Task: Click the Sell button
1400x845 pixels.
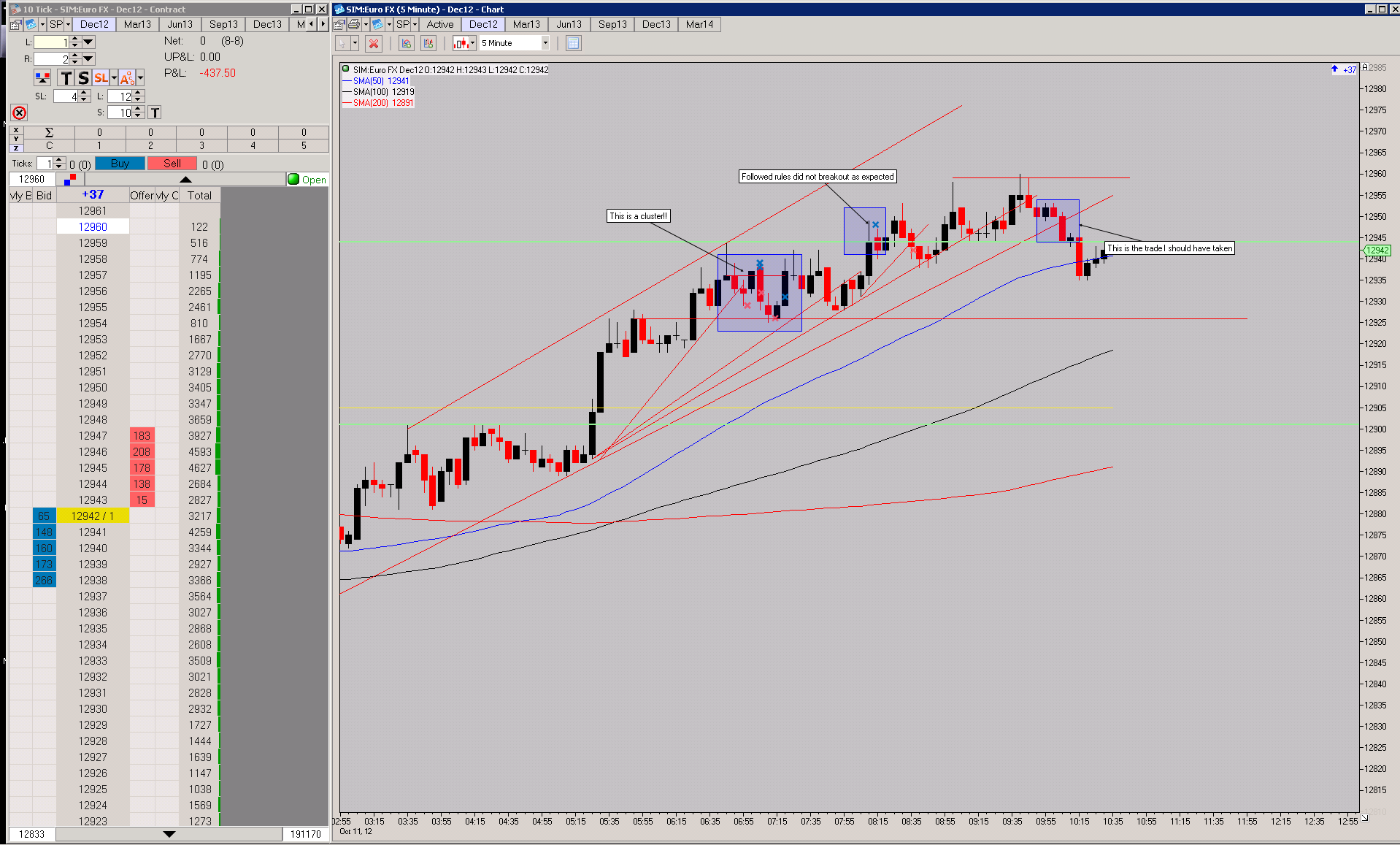Action: [x=172, y=164]
